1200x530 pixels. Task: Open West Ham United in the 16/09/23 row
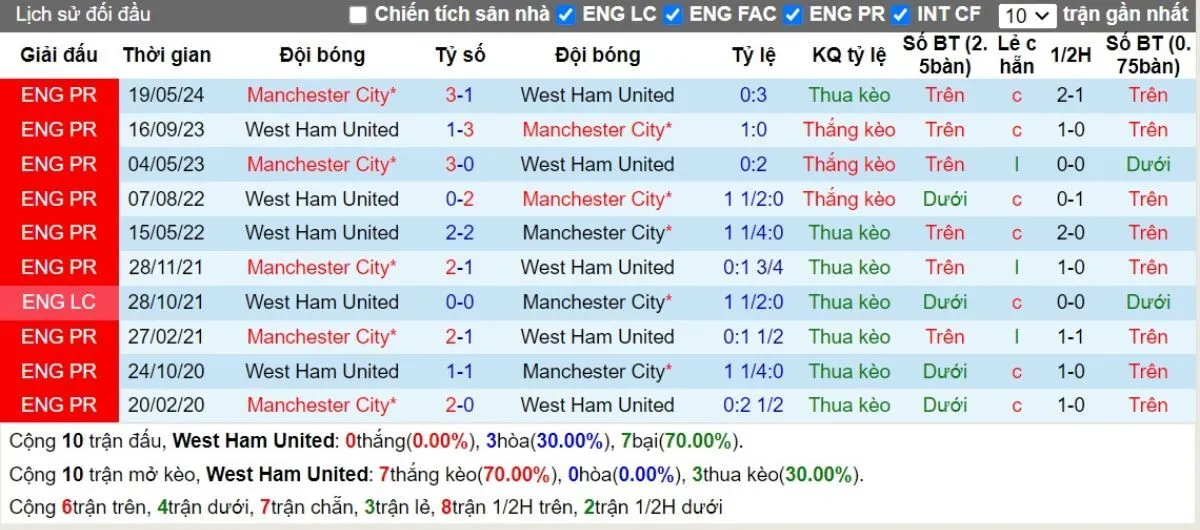(x=321, y=130)
